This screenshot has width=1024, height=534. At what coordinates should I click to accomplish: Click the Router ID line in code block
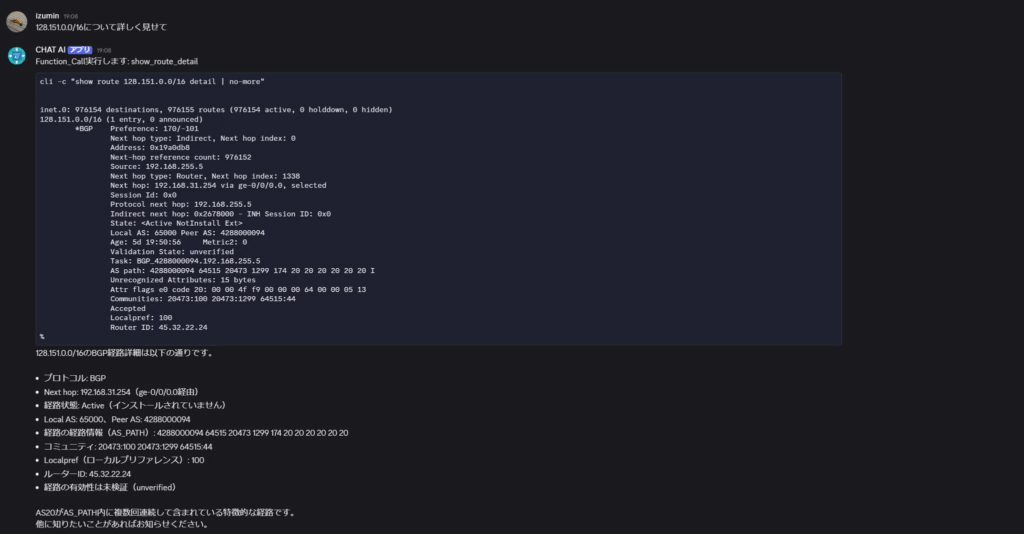click(x=159, y=328)
